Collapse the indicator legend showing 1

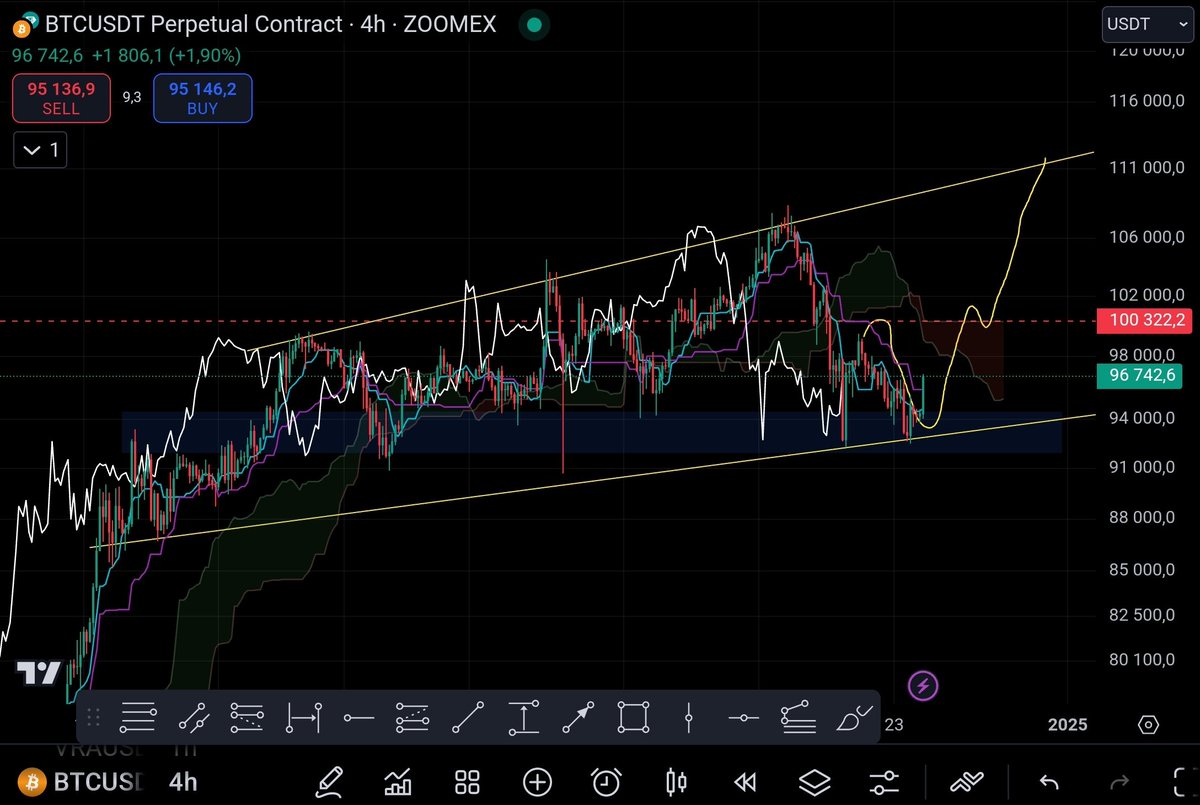point(40,151)
